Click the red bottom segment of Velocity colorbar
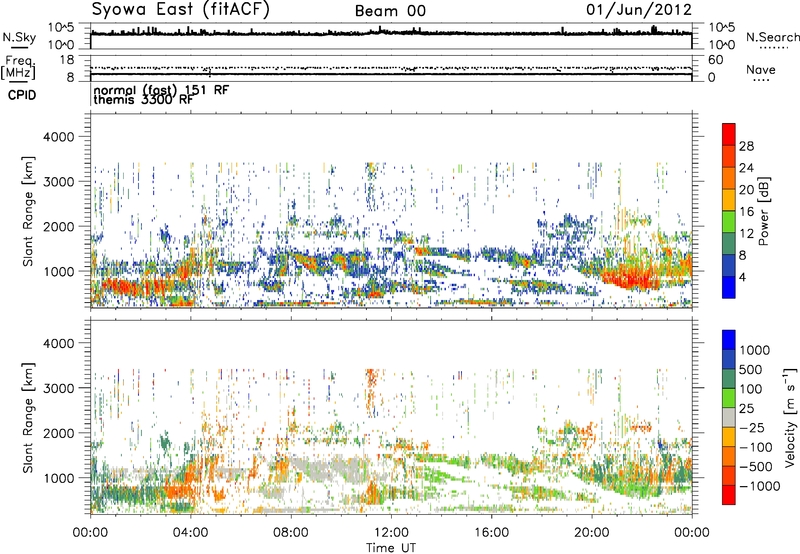This screenshot has width=800, height=554. click(729, 495)
